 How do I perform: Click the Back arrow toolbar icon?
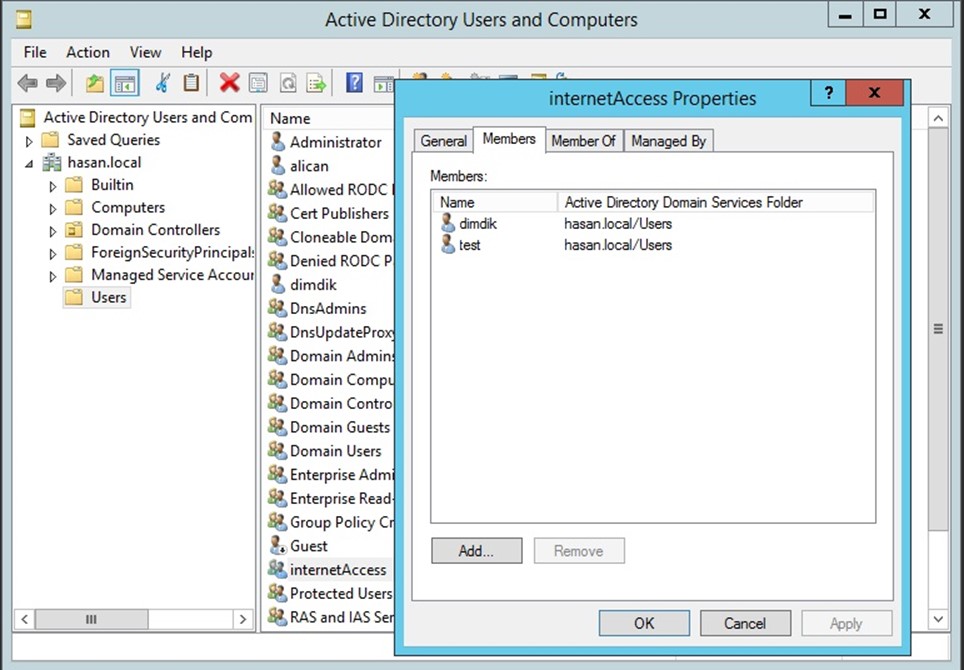(x=28, y=83)
